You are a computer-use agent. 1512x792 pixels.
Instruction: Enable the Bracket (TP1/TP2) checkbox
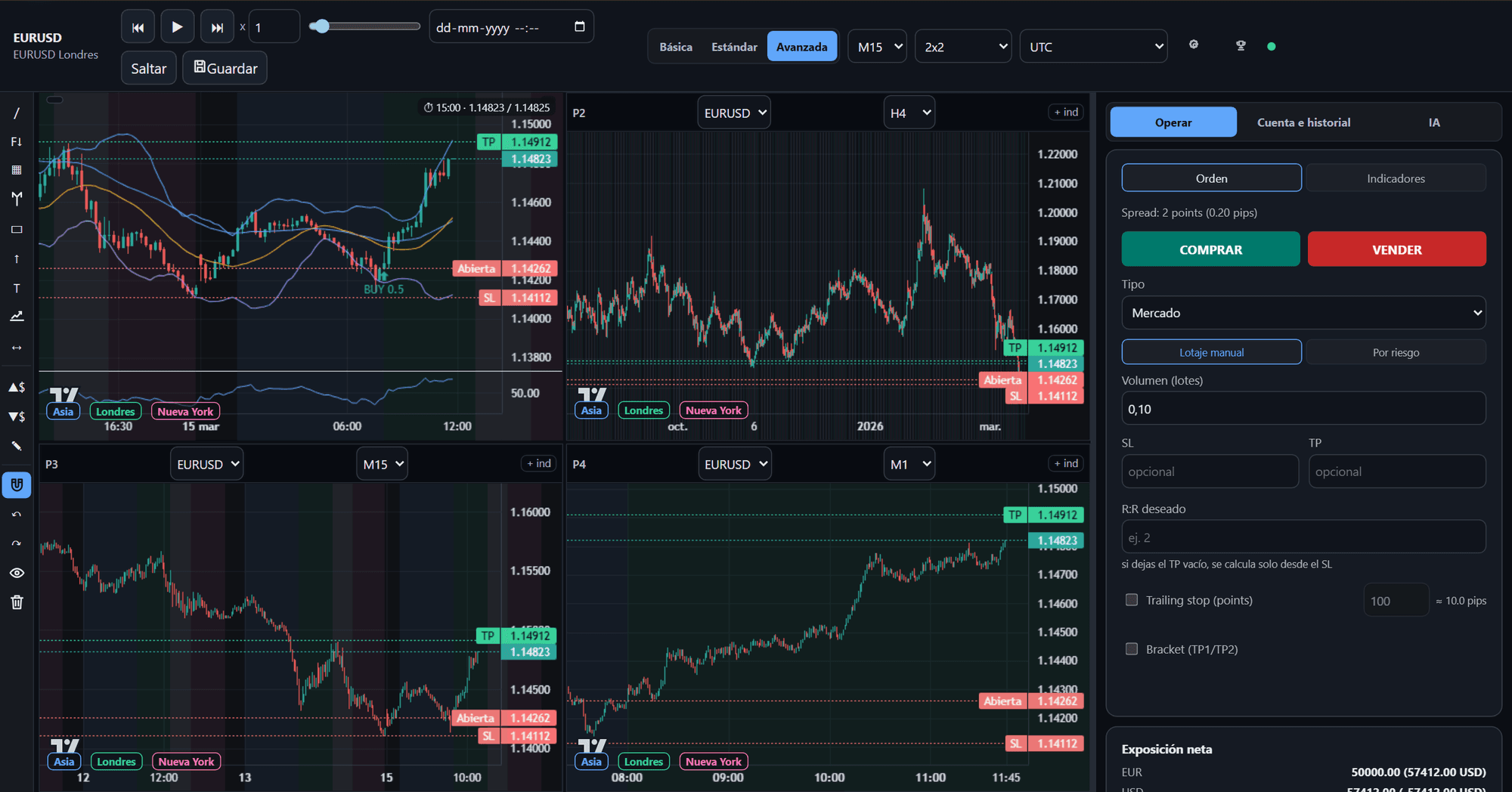click(1132, 649)
